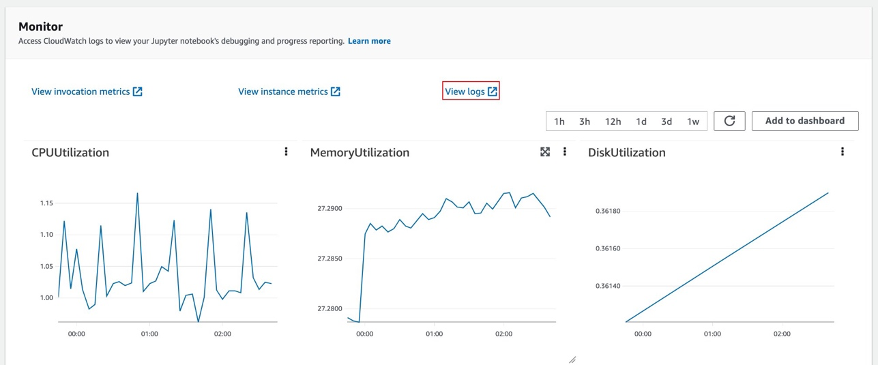Open MemoryUtilization widget actions menu

pyautogui.click(x=565, y=151)
